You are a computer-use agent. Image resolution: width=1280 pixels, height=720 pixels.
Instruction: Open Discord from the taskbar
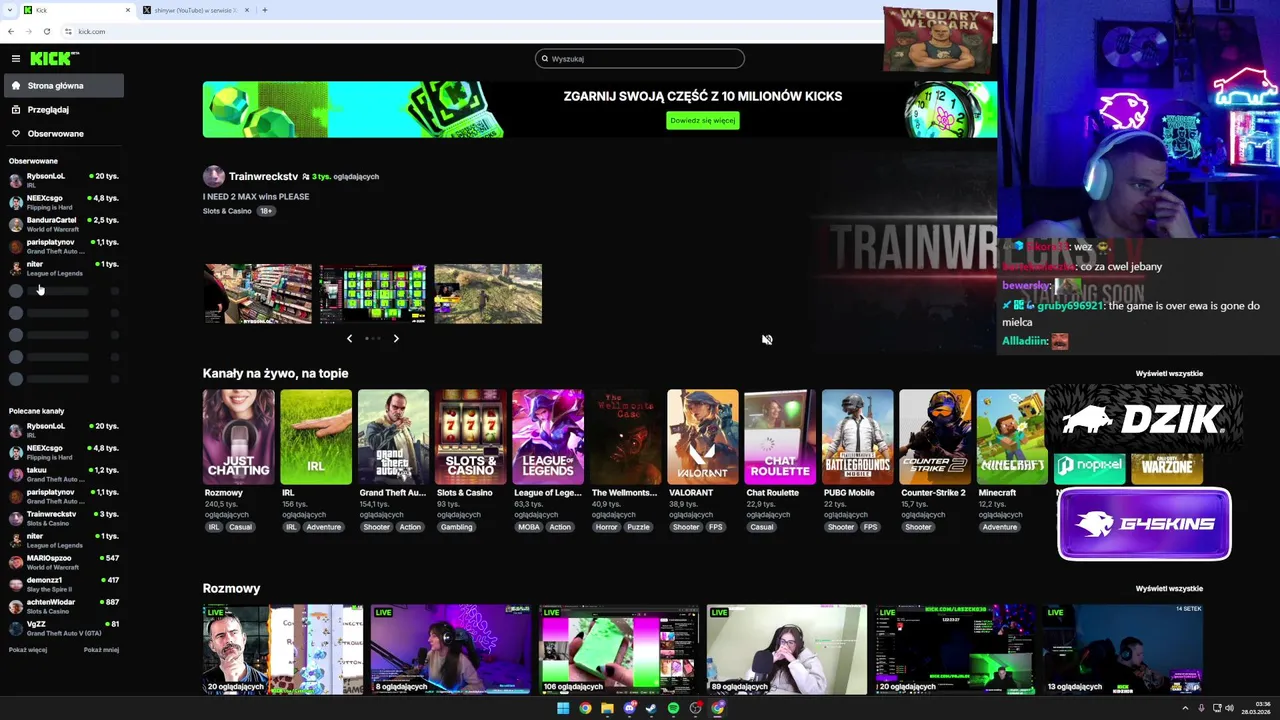point(629,708)
